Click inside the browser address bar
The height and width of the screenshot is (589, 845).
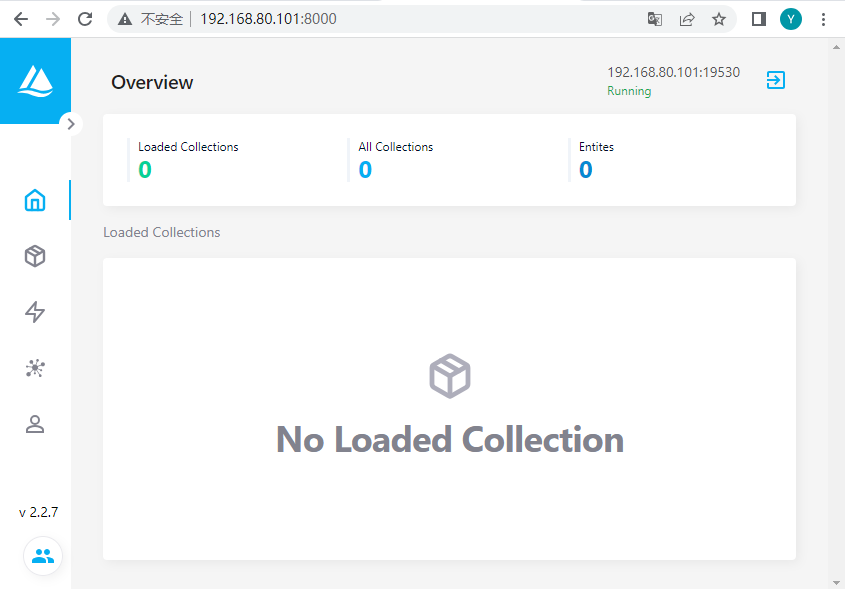coord(300,18)
